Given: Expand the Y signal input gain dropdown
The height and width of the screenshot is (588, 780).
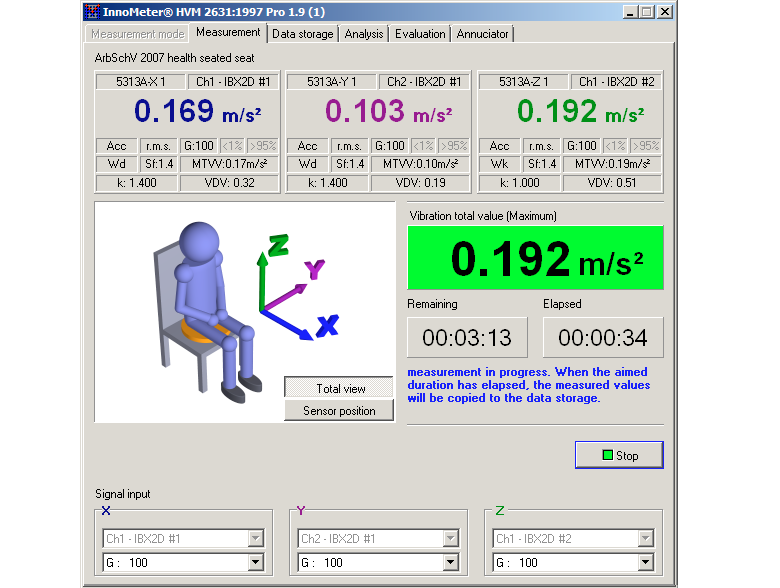Looking at the screenshot, I should tap(451, 563).
